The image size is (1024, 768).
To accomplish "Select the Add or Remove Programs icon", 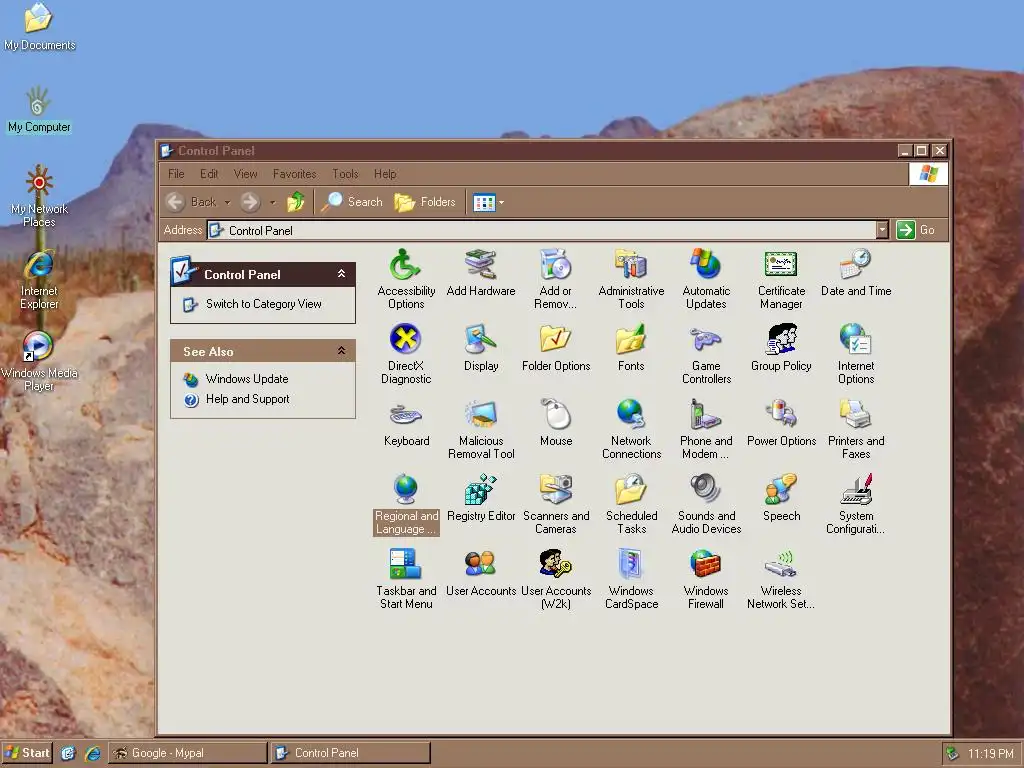I will pyautogui.click(x=556, y=280).
